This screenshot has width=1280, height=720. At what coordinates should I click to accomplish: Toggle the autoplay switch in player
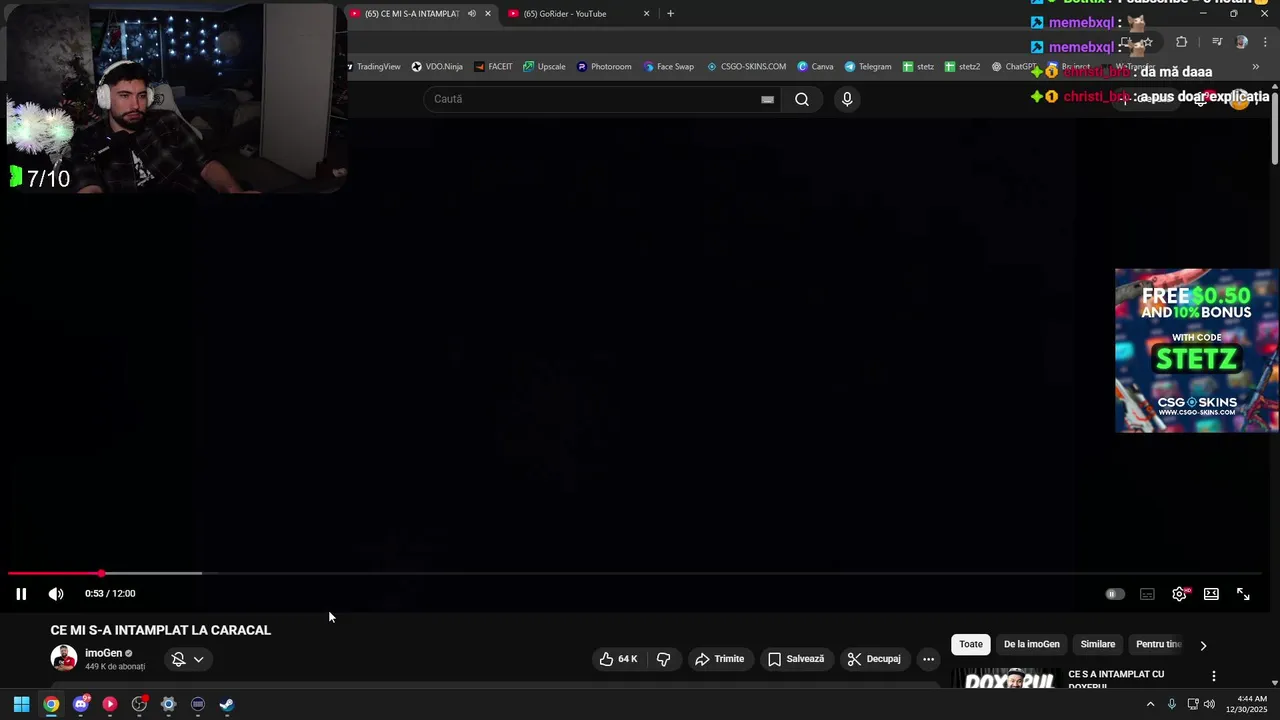(x=1114, y=594)
